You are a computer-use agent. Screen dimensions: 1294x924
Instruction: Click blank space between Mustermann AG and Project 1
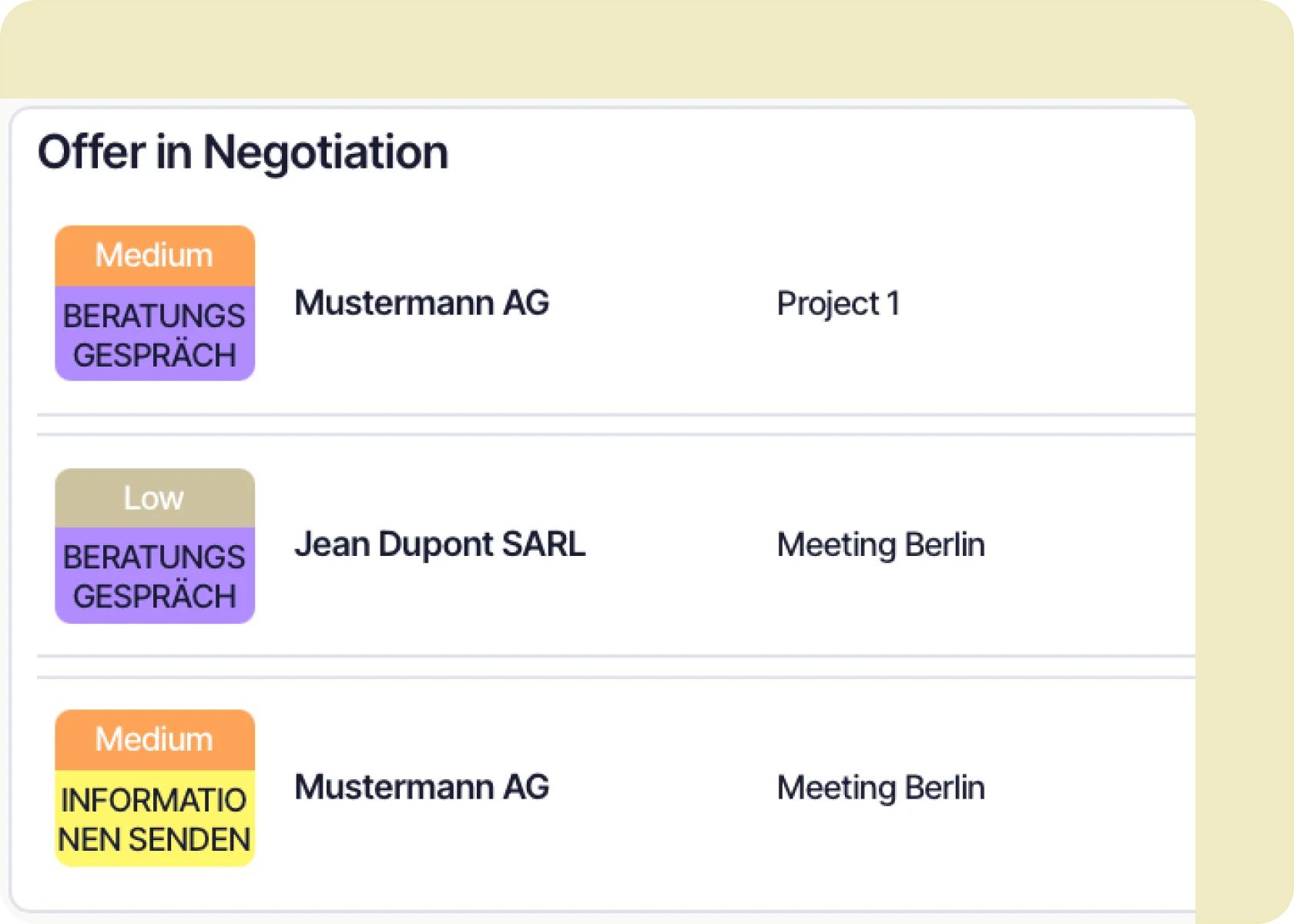(662, 303)
